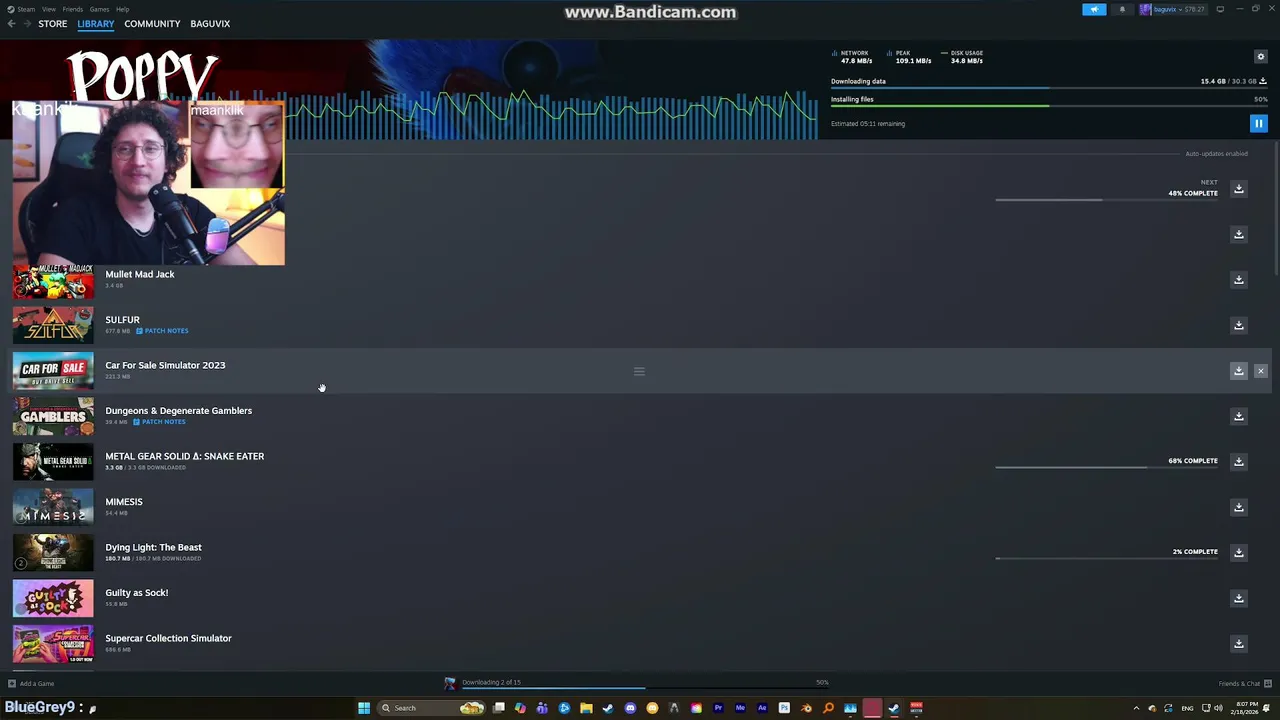The height and width of the screenshot is (720, 1280).
Task: Click downloads list scrollbar
Action: [1275, 210]
